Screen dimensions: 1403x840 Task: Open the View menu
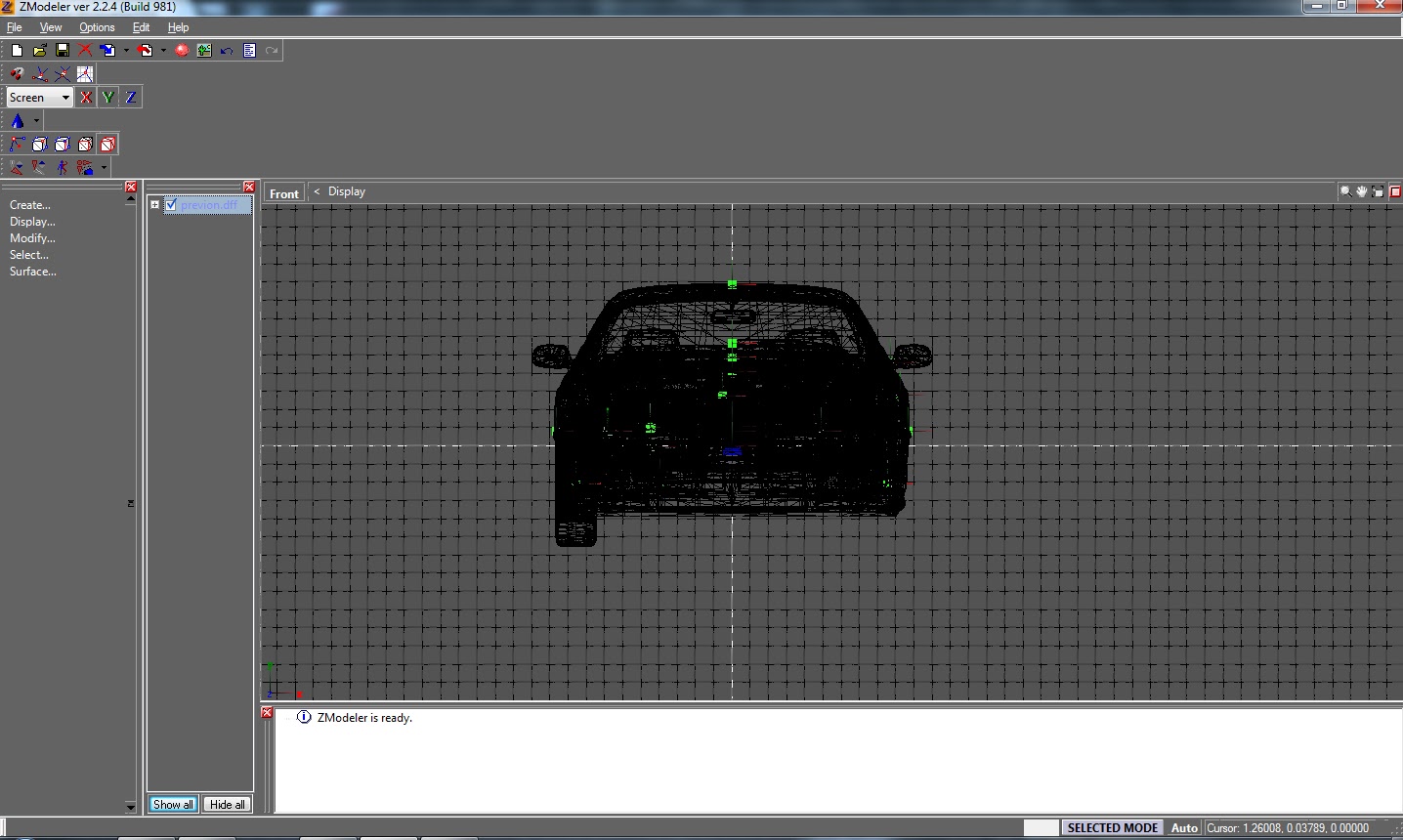click(51, 27)
